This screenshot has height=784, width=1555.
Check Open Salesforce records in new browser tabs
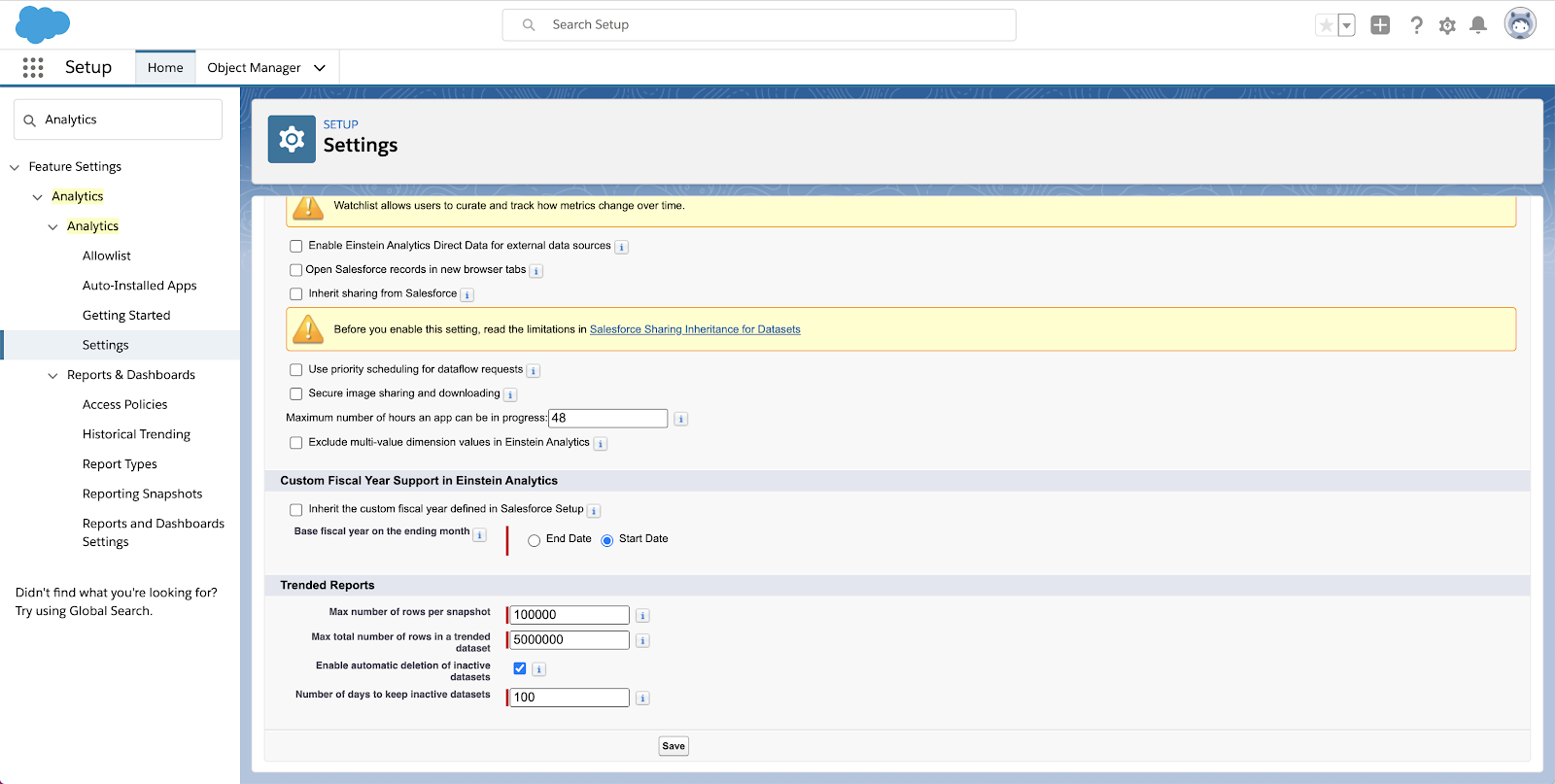pos(296,270)
